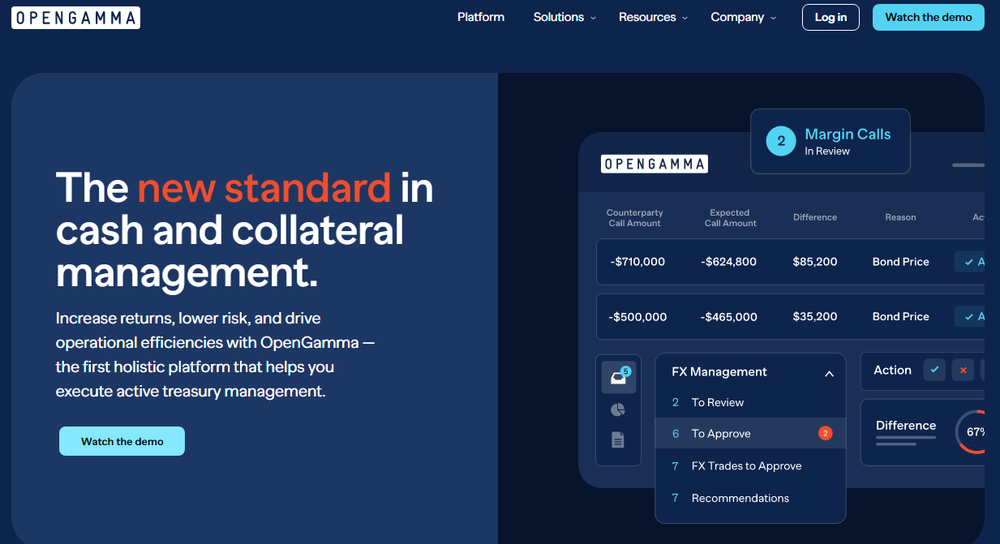Click the document sidebar icon
The image size is (1000, 544).
[x=618, y=439]
